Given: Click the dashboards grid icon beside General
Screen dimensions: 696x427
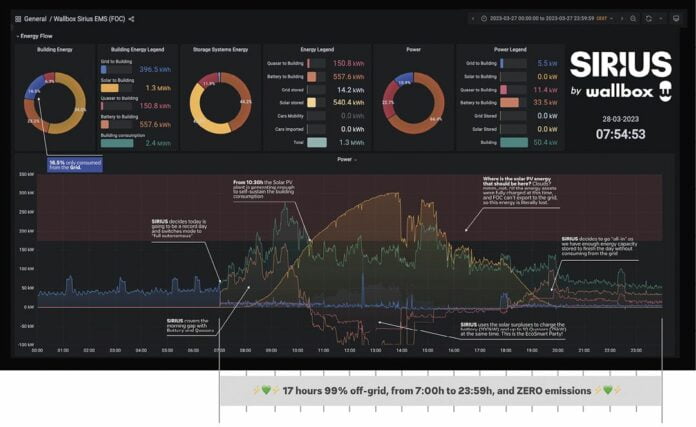Looking at the screenshot, I should click(18, 18).
